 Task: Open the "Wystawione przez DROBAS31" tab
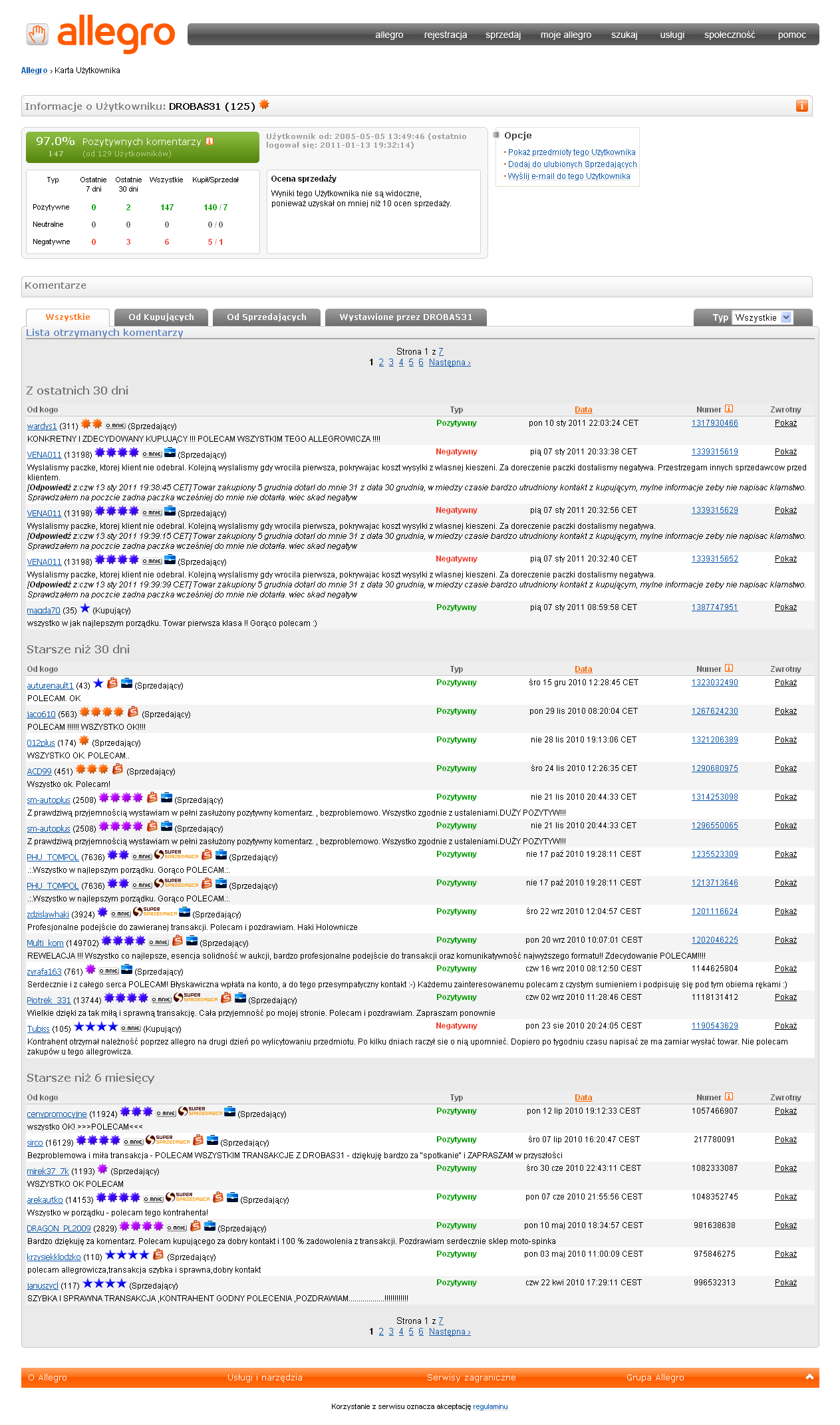pyautogui.click(x=406, y=317)
